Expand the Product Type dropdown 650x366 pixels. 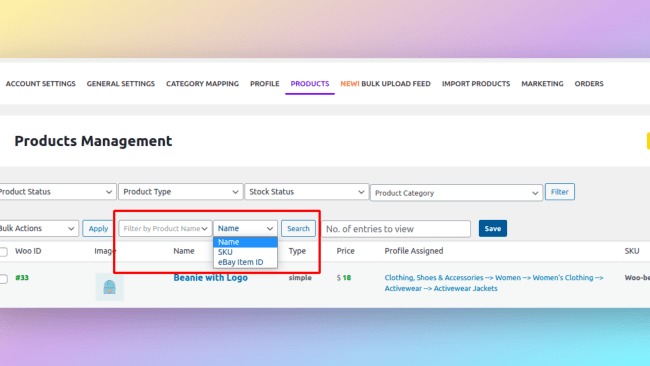coord(181,192)
